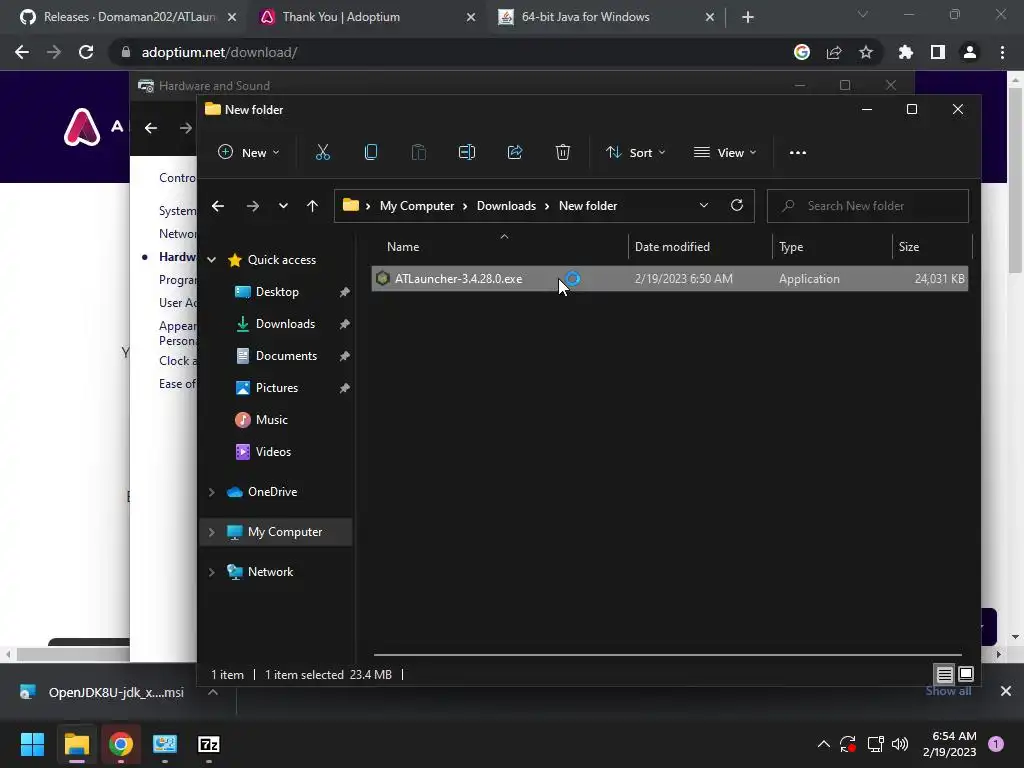Viewport: 1024px width, 768px height.
Task: Open options arrow for OpenJDK8U download
Action: 213,692
